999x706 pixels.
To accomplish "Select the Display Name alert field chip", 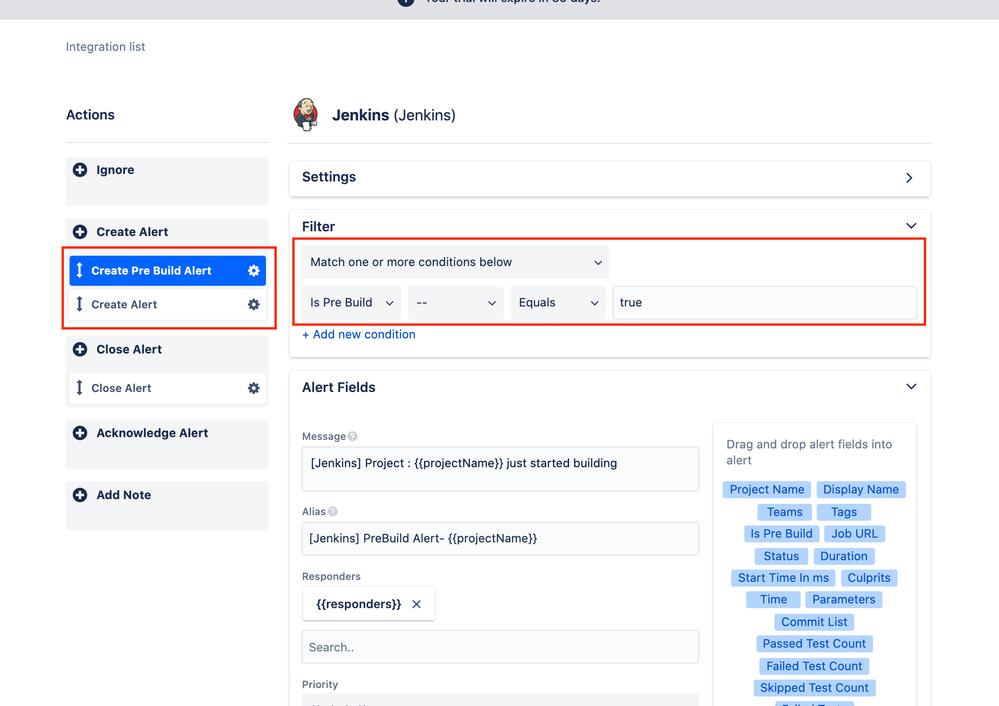I will [861, 489].
